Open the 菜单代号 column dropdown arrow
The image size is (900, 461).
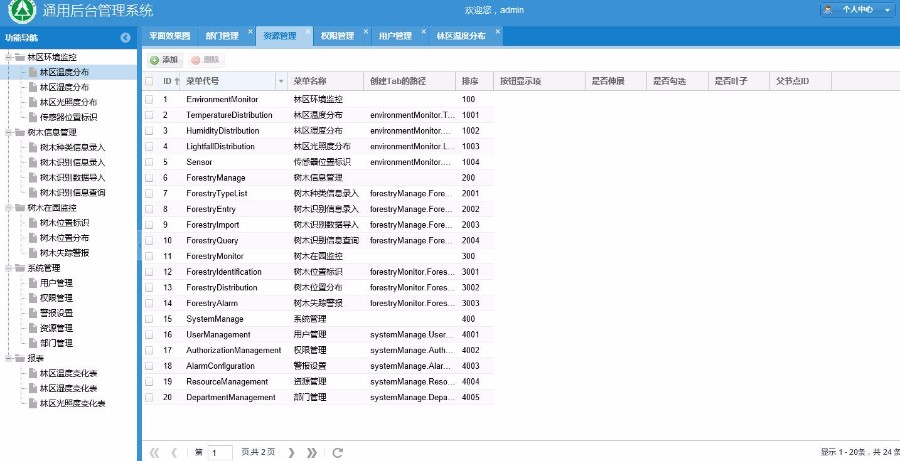(281, 82)
